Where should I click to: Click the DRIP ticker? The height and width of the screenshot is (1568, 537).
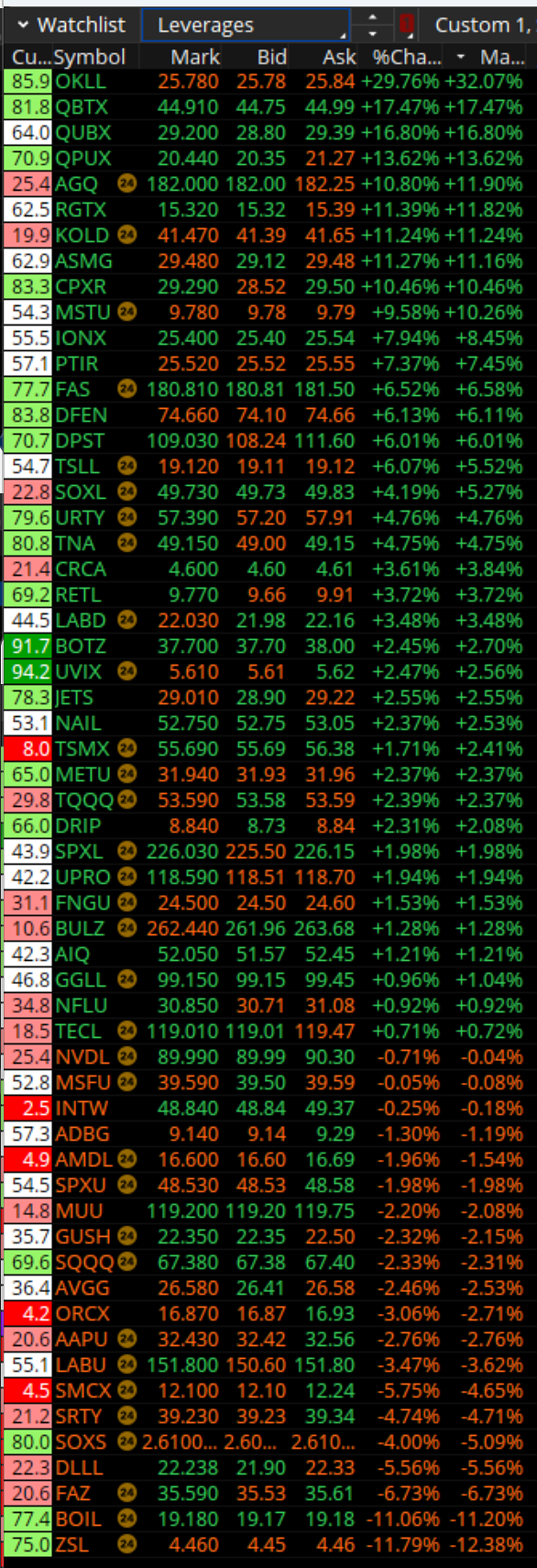[78, 825]
